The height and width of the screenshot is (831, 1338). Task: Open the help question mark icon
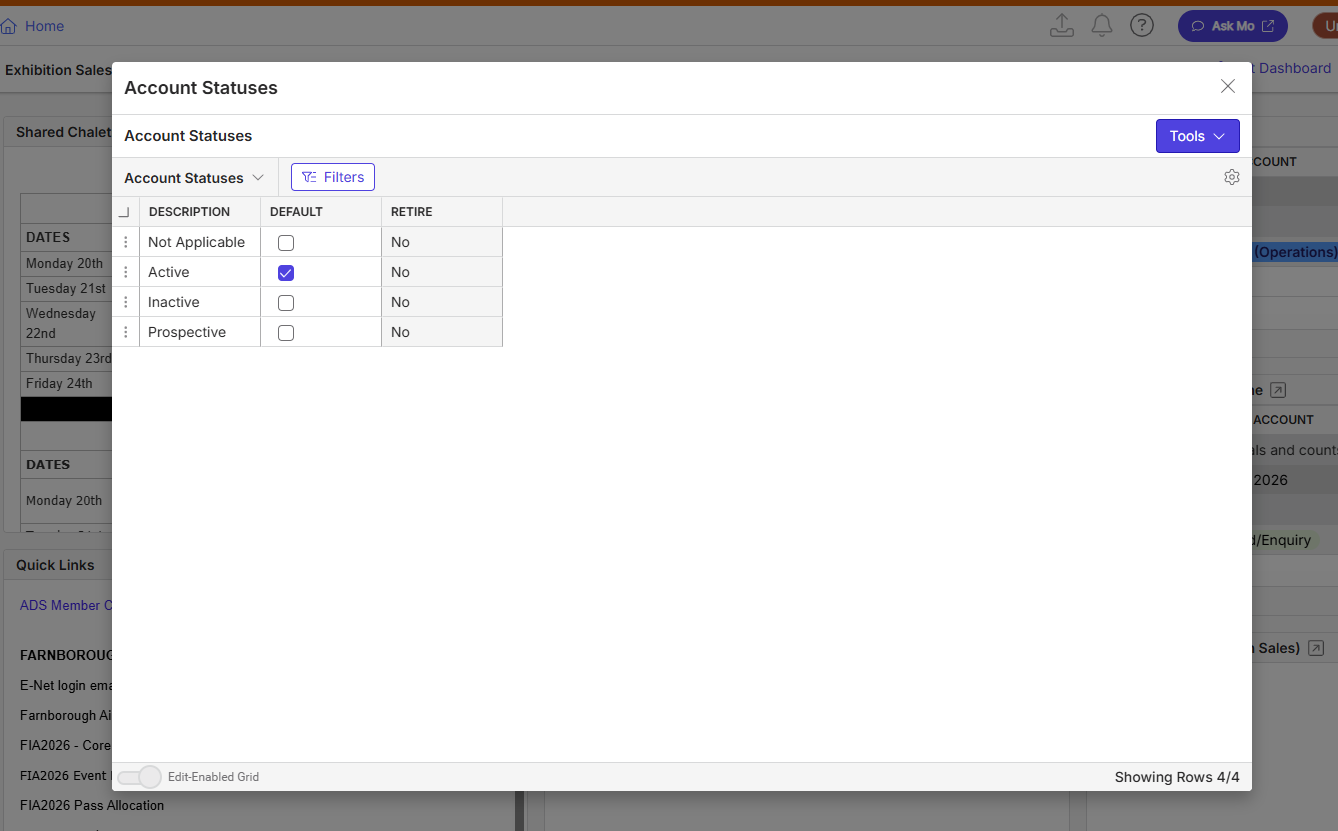[1142, 26]
